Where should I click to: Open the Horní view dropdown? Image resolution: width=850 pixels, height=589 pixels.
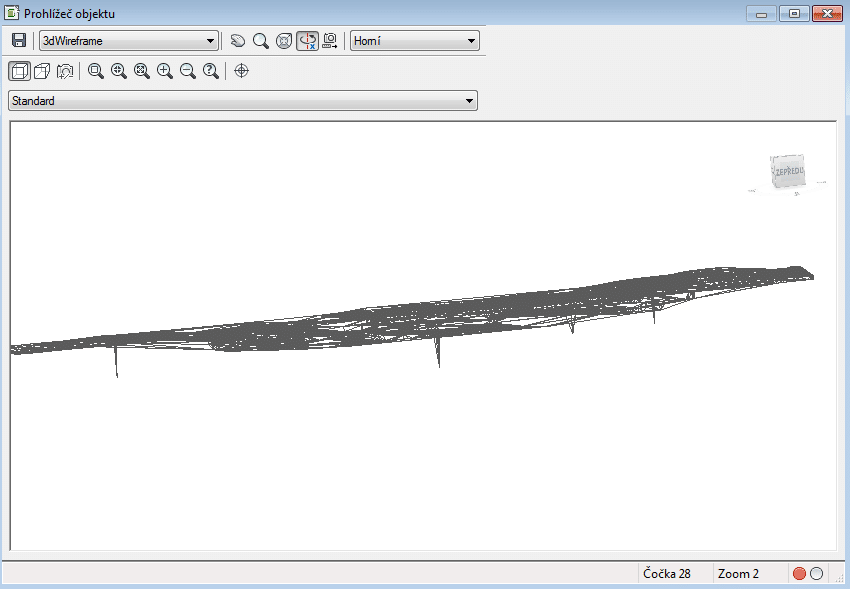(x=415, y=41)
